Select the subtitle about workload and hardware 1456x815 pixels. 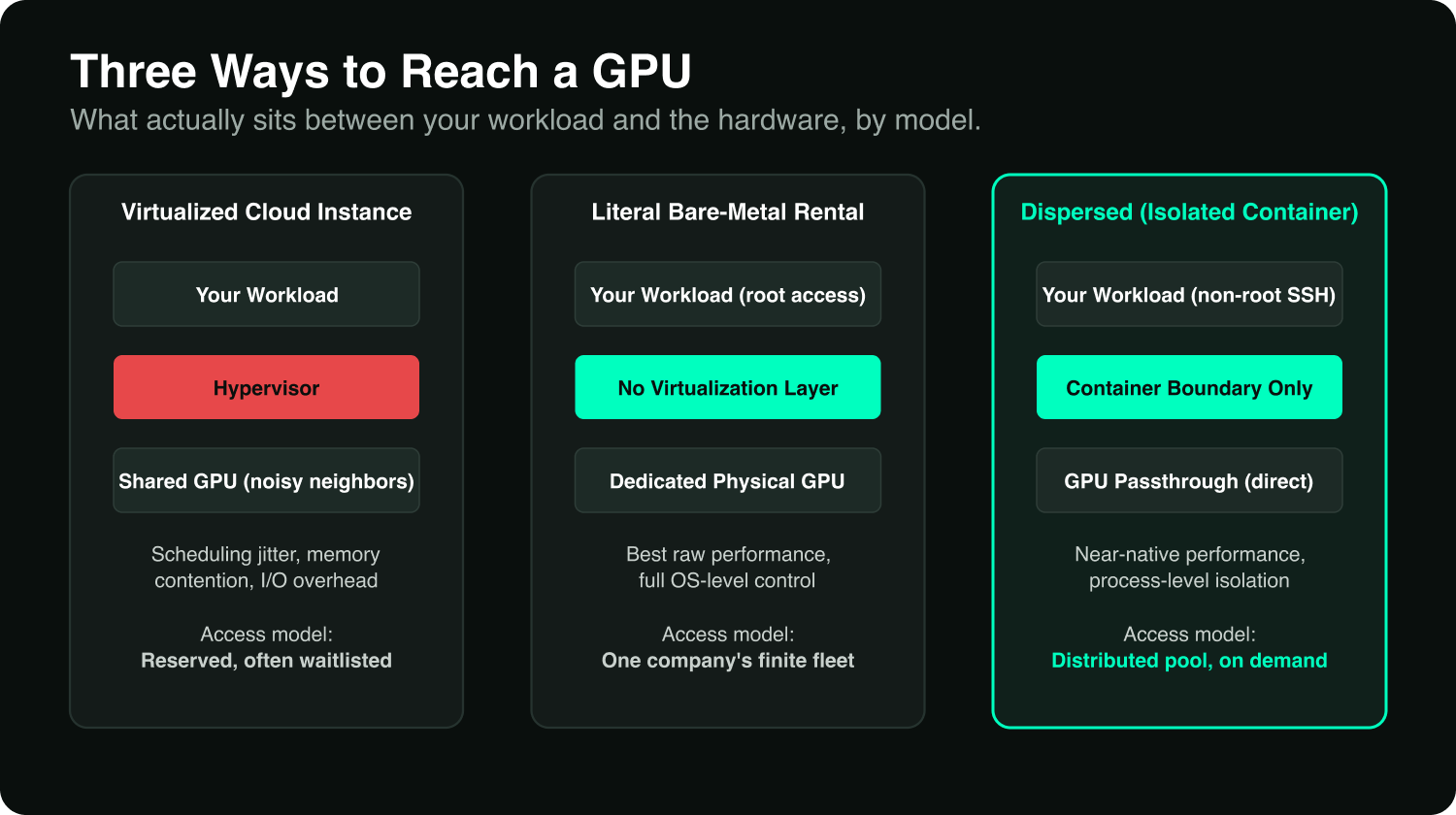click(x=525, y=120)
